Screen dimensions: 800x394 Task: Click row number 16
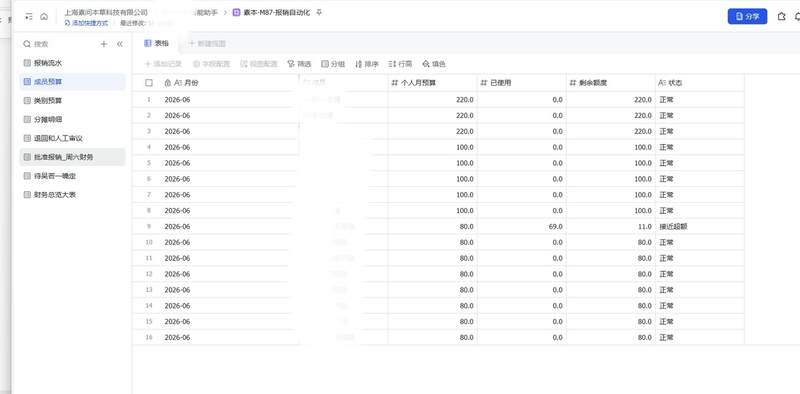pyautogui.click(x=148, y=337)
